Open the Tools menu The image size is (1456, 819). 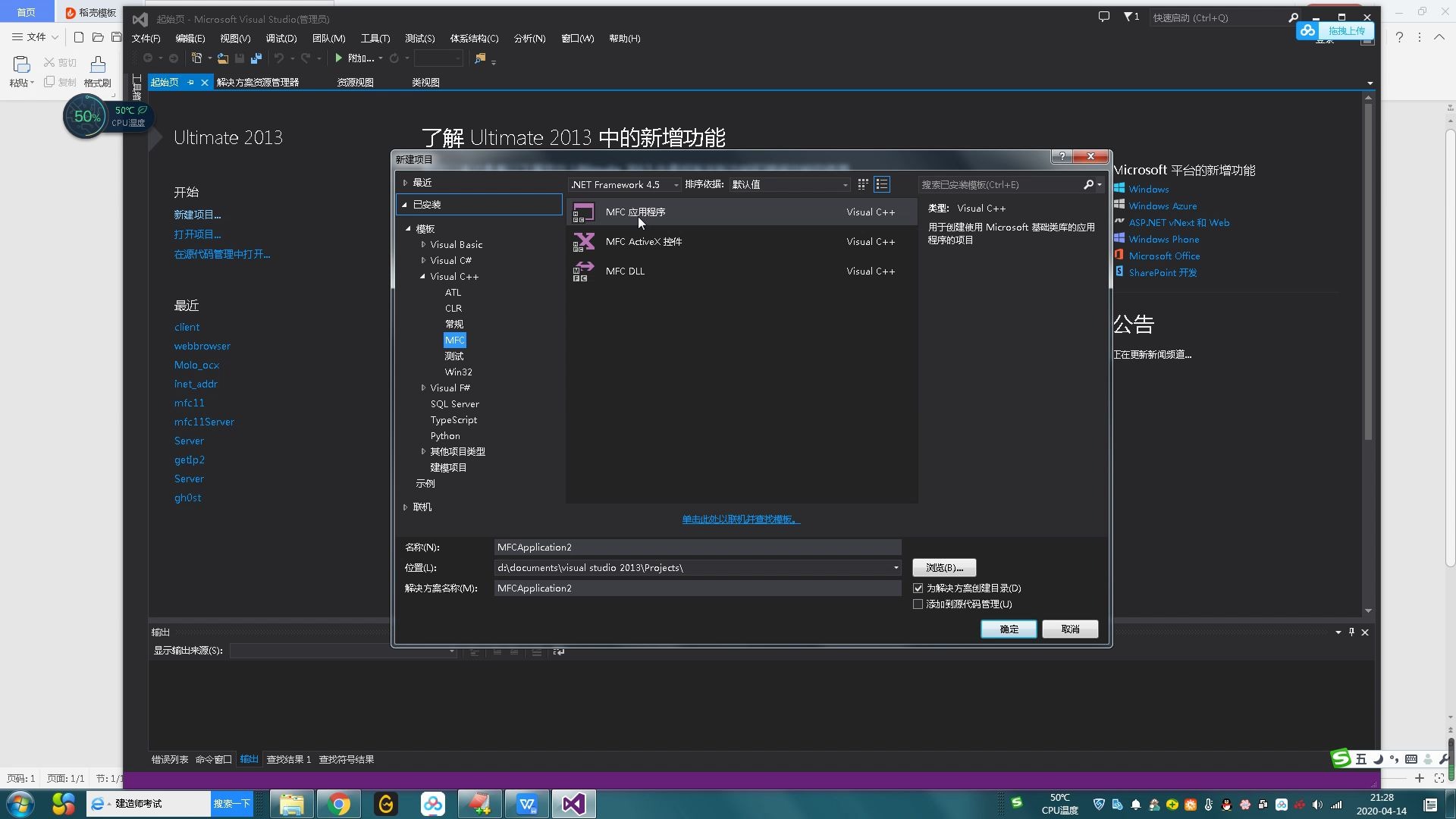[x=375, y=38]
